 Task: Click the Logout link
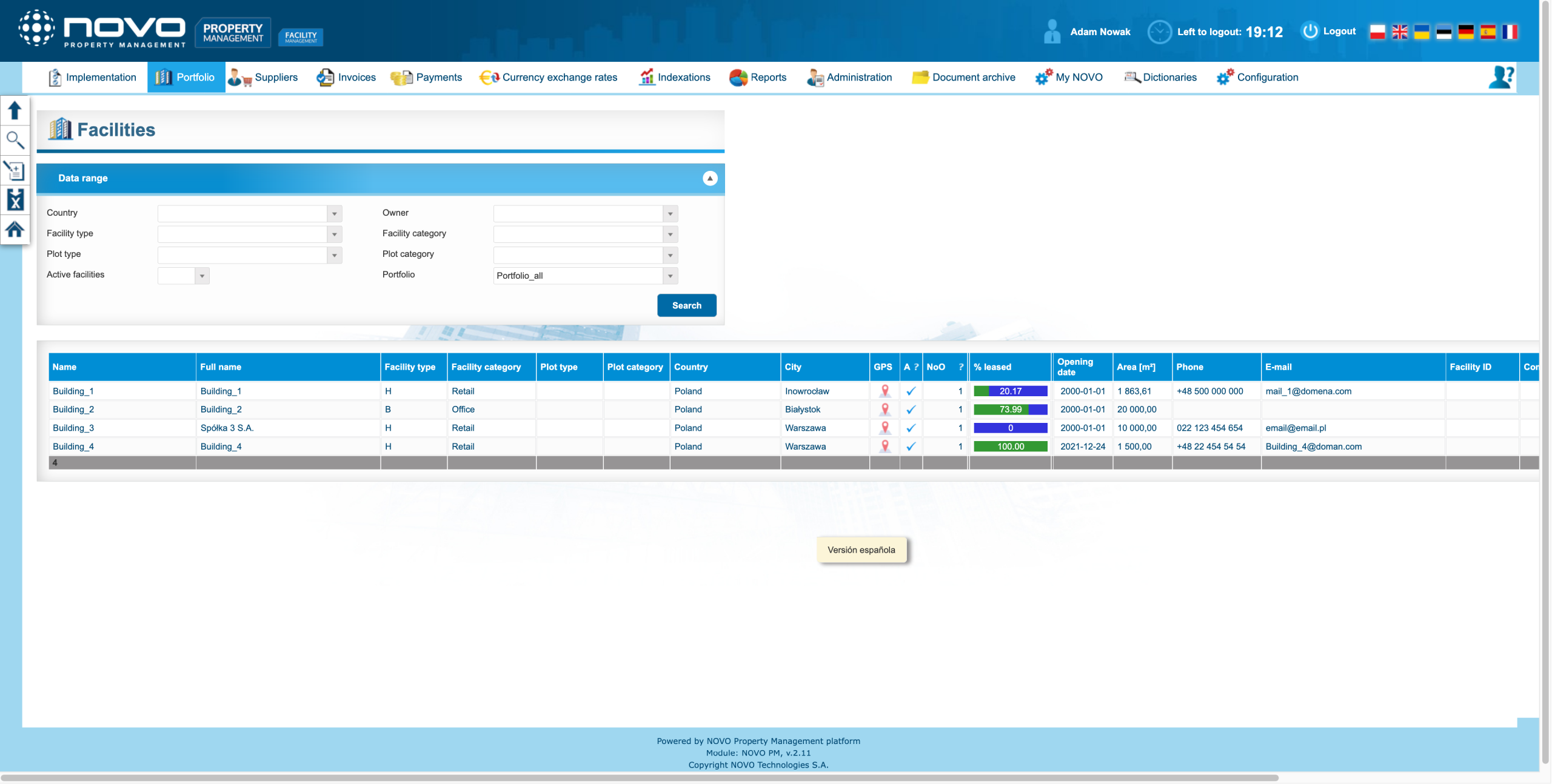(x=1339, y=31)
